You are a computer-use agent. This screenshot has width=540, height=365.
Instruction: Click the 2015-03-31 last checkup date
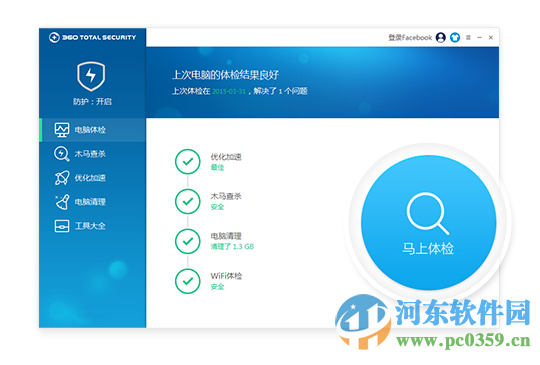[x=229, y=91]
